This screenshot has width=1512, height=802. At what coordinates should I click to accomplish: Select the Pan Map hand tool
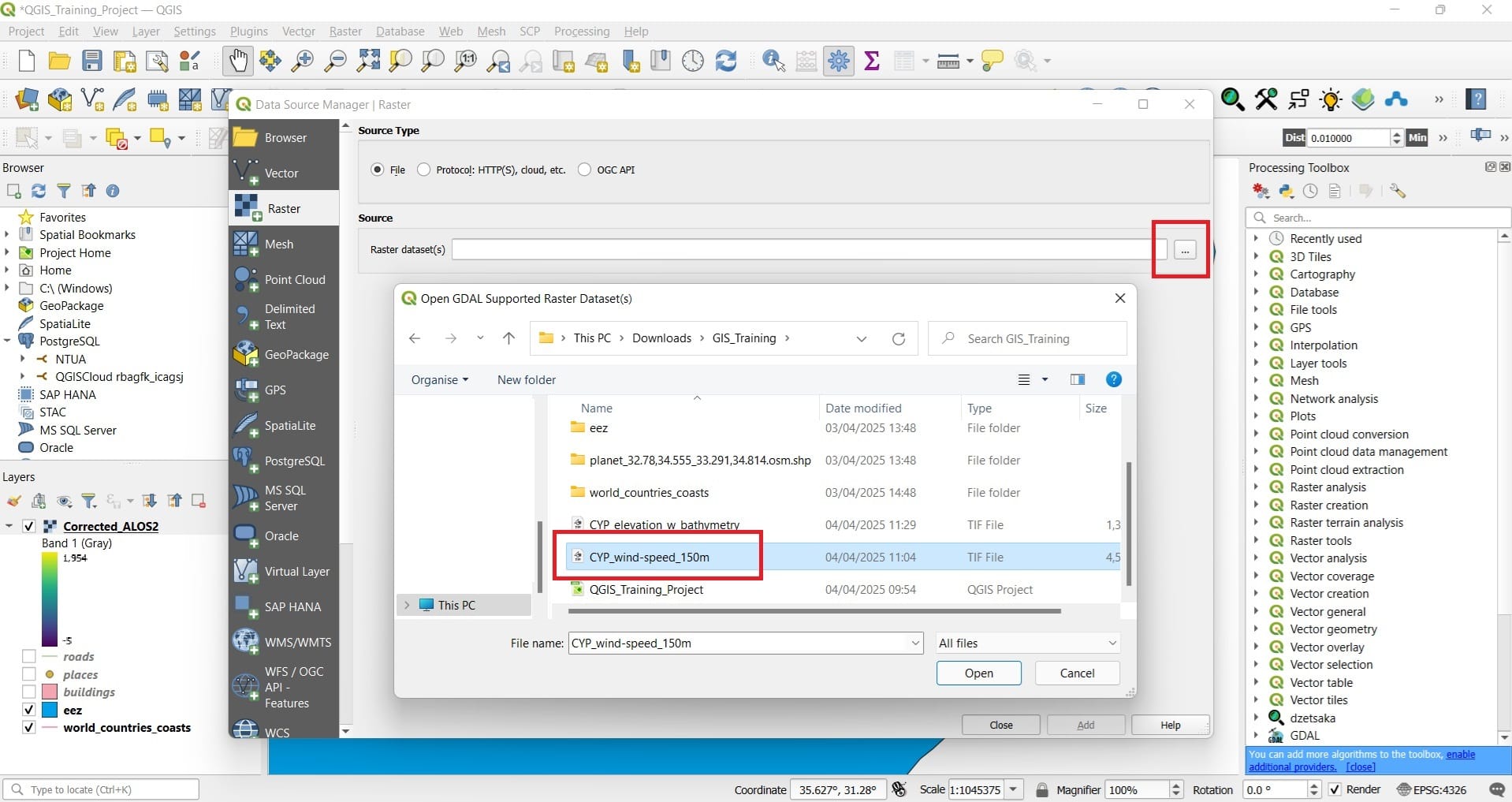coord(237,61)
